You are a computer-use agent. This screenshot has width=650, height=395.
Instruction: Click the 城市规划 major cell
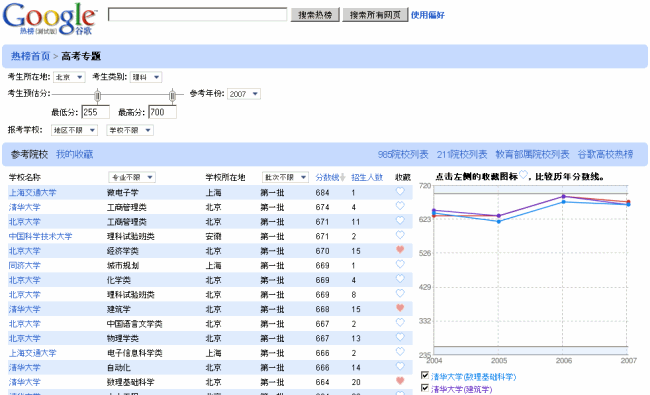tap(123, 265)
